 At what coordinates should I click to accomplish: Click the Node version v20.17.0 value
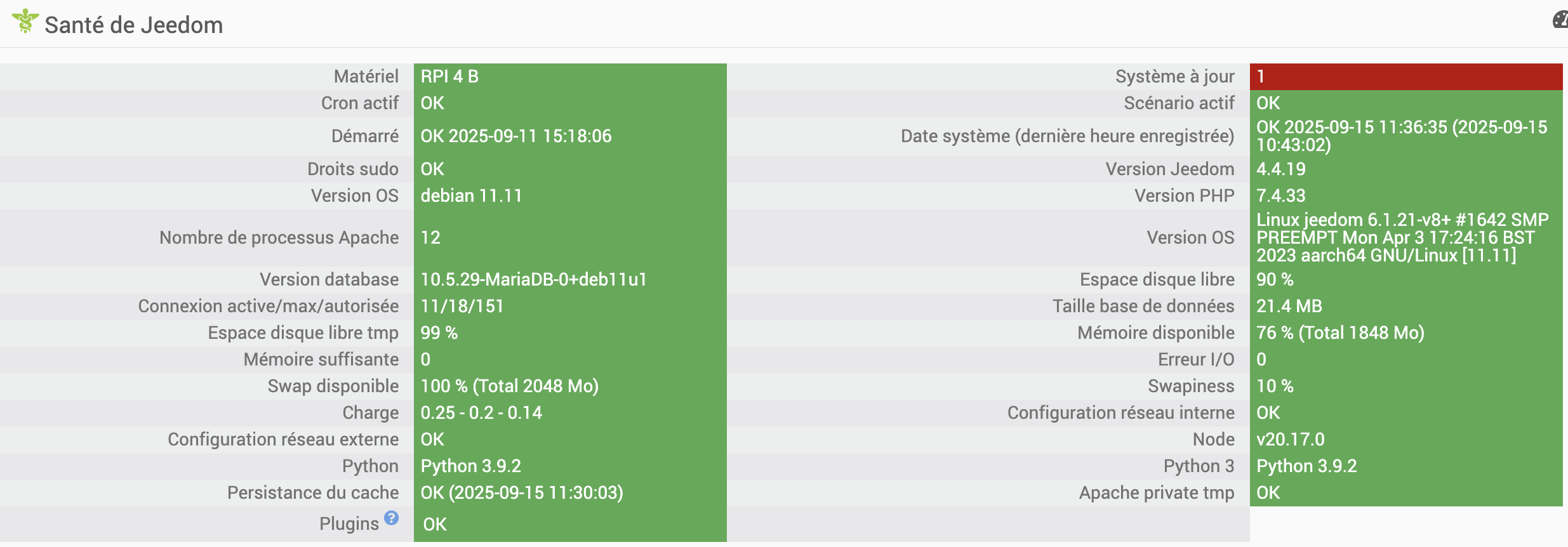[x=1291, y=440]
